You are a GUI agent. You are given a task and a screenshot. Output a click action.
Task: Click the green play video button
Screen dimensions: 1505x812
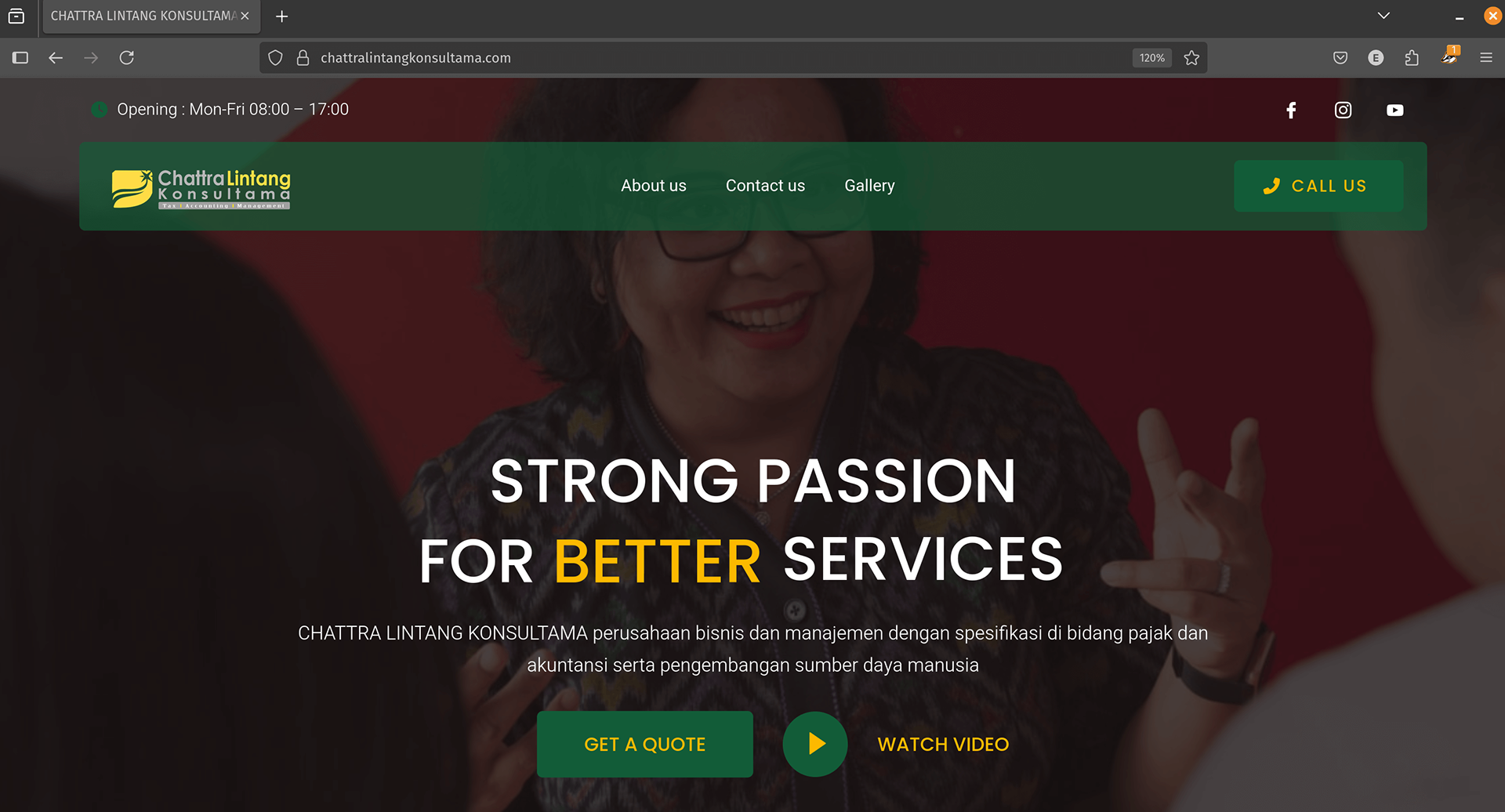(815, 744)
